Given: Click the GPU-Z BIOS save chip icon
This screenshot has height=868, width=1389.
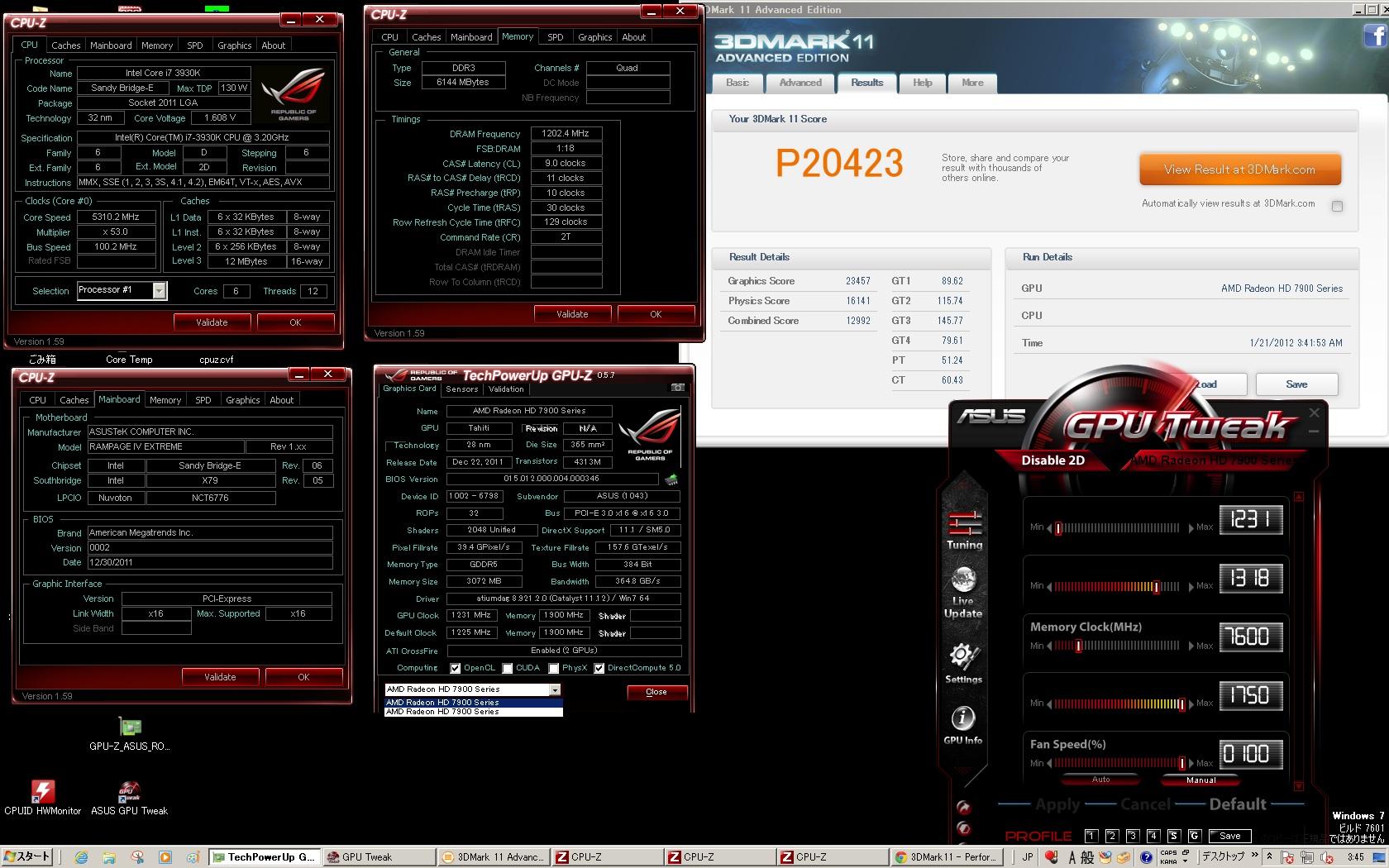Looking at the screenshot, I should click(671, 479).
